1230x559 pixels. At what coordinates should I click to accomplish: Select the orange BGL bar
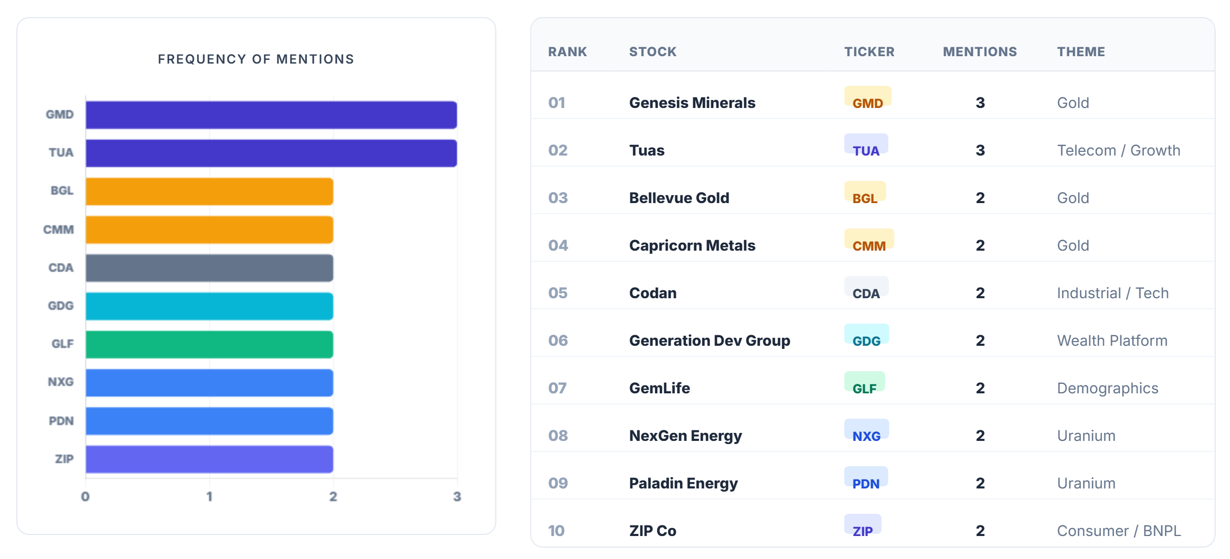[209, 191]
